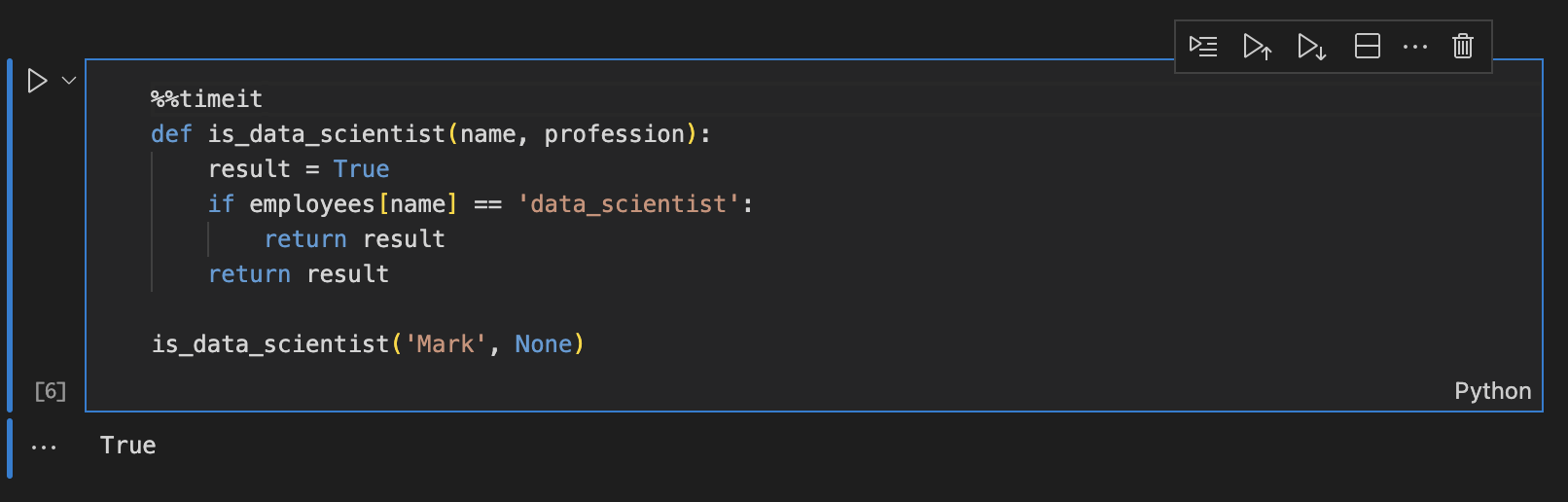Run the cell with the play button
Viewport: 1568px width, 502px height.
pyautogui.click(x=37, y=81)
